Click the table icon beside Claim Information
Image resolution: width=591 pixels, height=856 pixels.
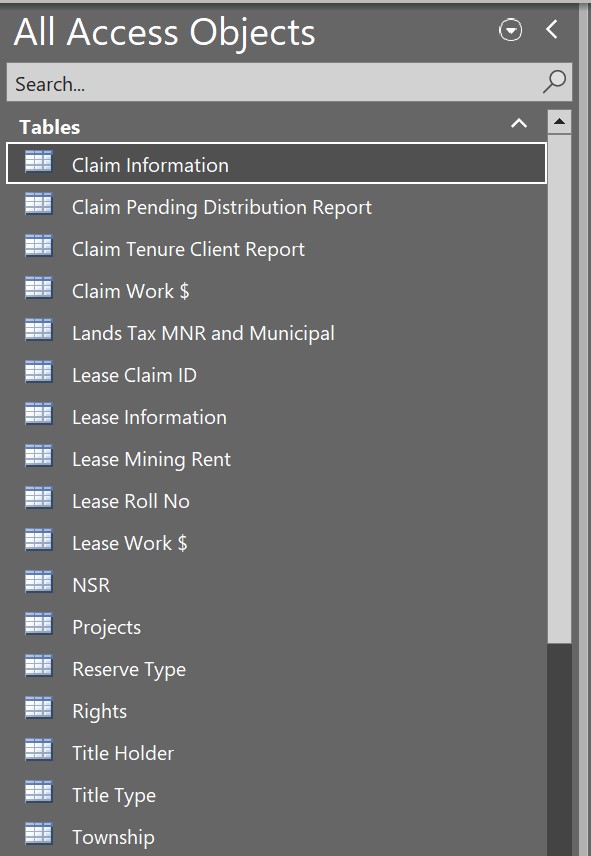pos(38,162)
